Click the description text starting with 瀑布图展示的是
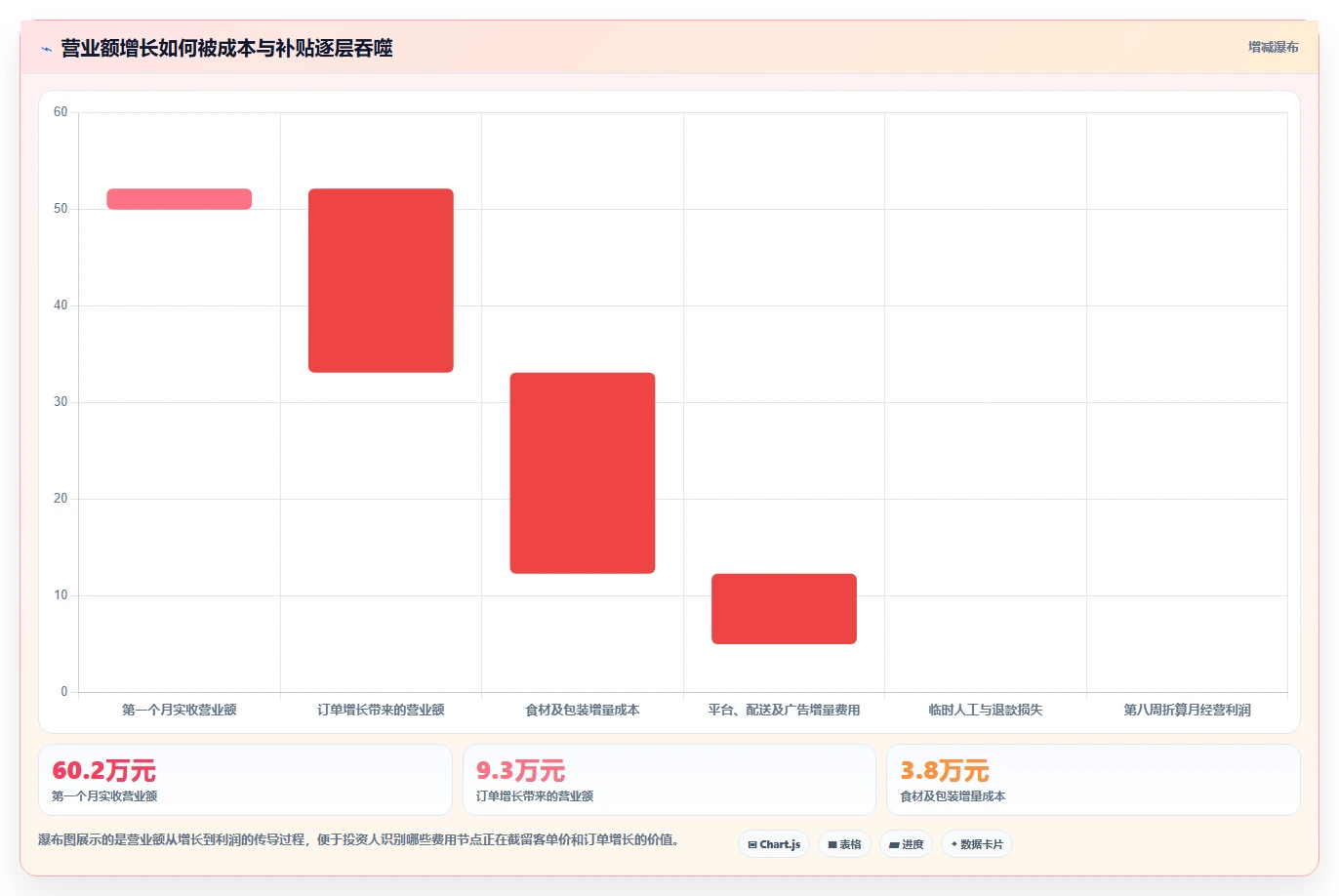 [x=358, y=839]
